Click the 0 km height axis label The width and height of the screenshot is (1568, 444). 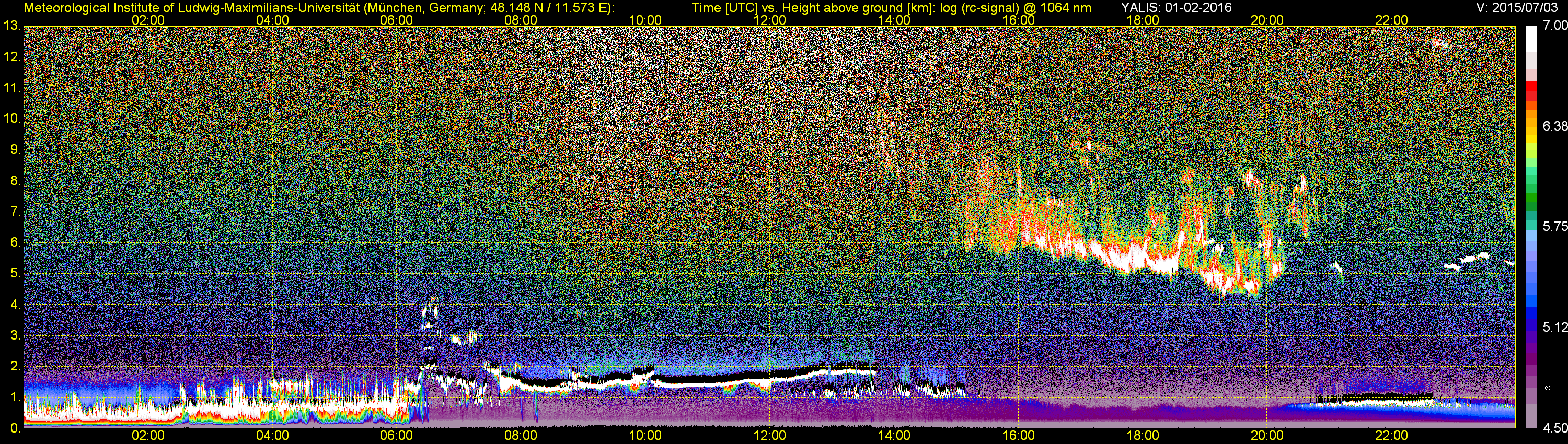15,428
